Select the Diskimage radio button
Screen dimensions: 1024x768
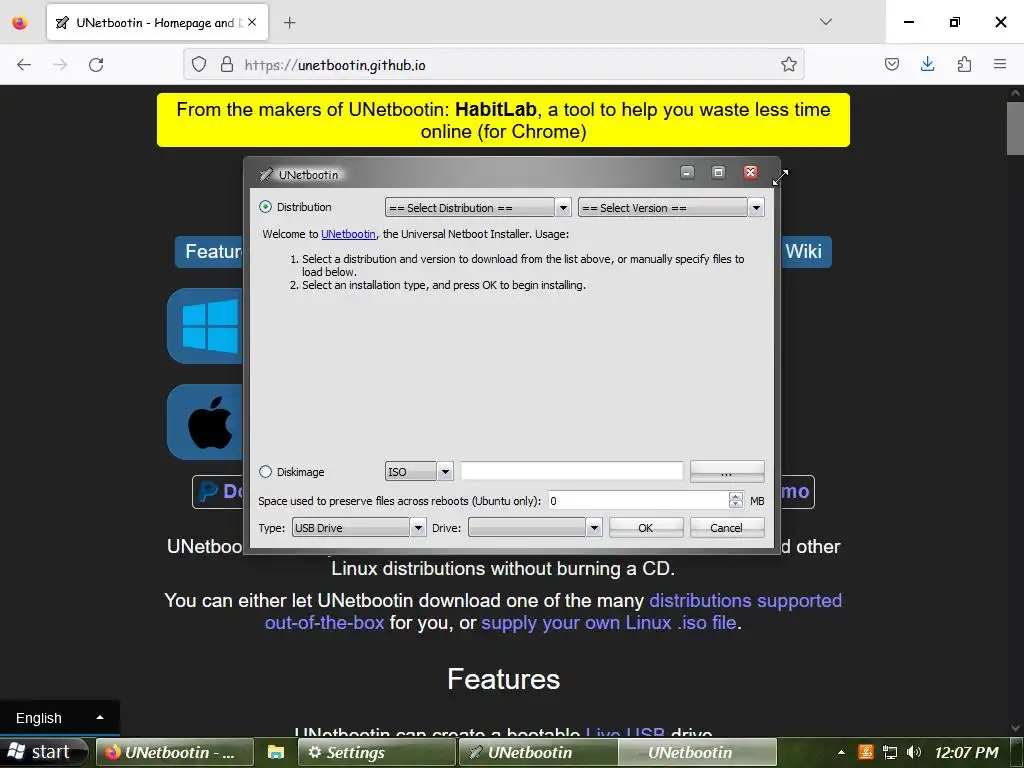coord(265,472)
